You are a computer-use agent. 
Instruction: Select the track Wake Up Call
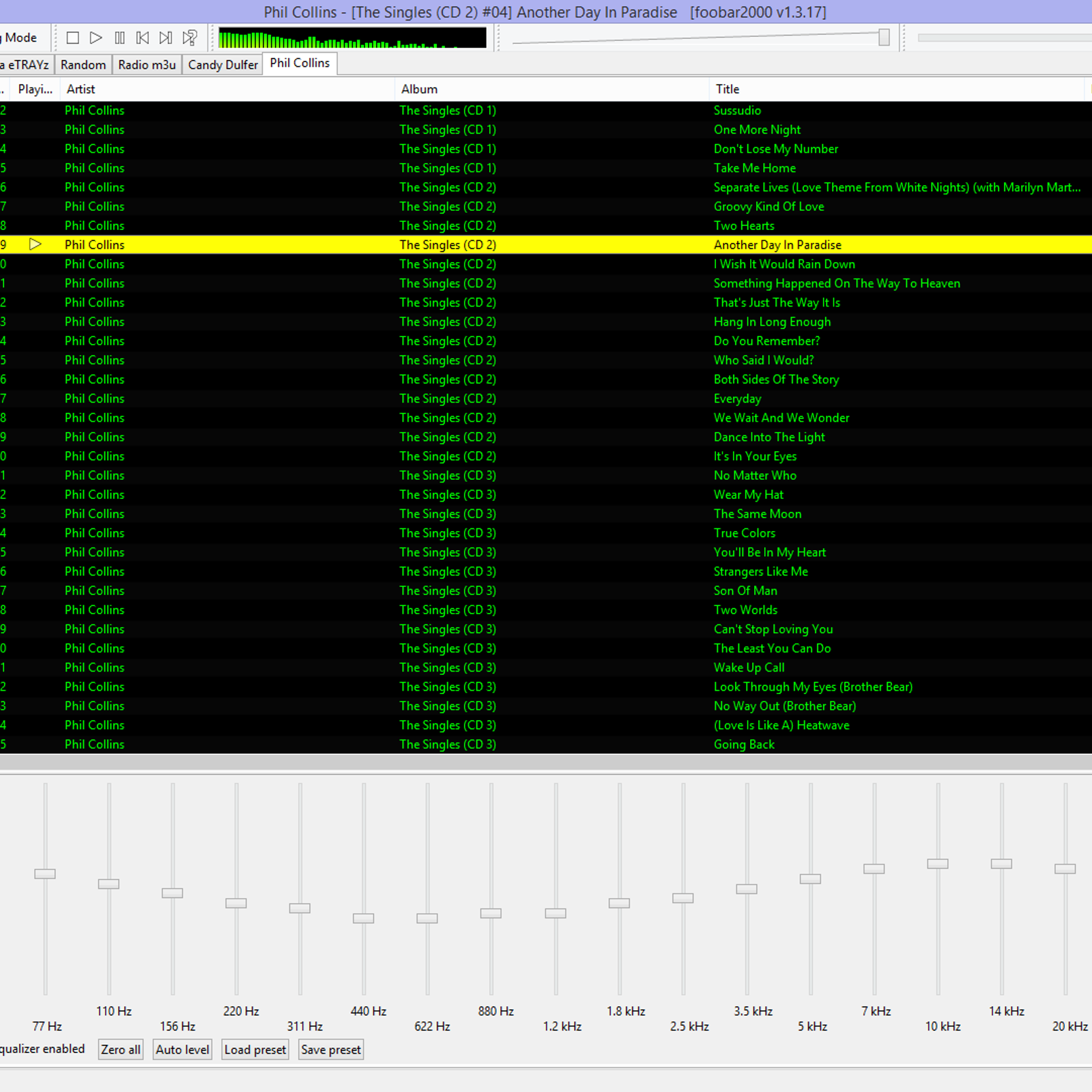(x=546, y=667)
